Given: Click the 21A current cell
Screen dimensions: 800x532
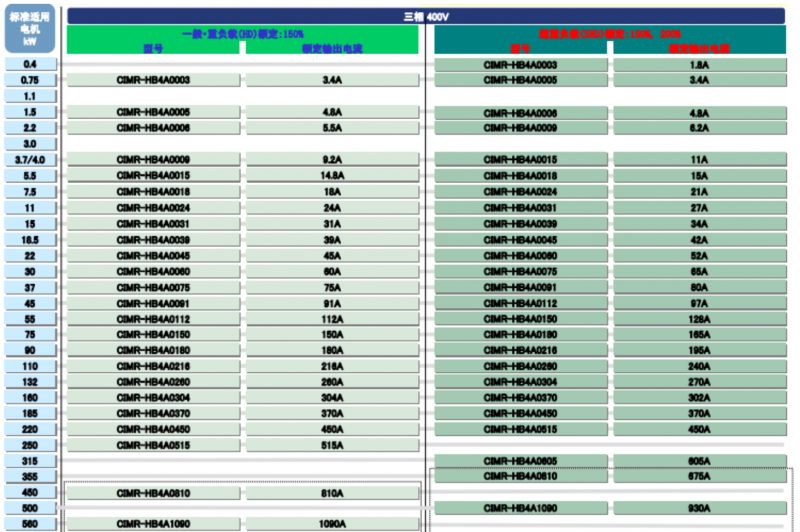Looking at the screenshot, I should tap(699, 192).
